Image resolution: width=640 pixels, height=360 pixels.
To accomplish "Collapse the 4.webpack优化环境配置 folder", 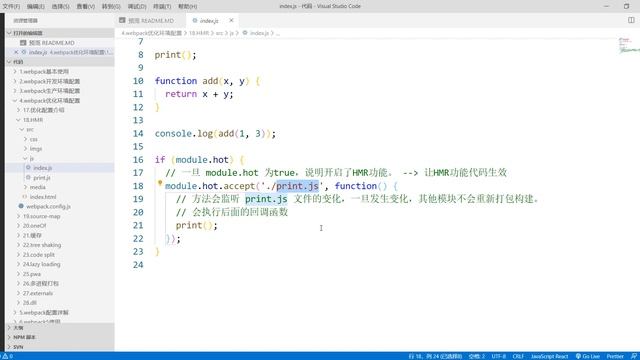I will pos(60,100).
